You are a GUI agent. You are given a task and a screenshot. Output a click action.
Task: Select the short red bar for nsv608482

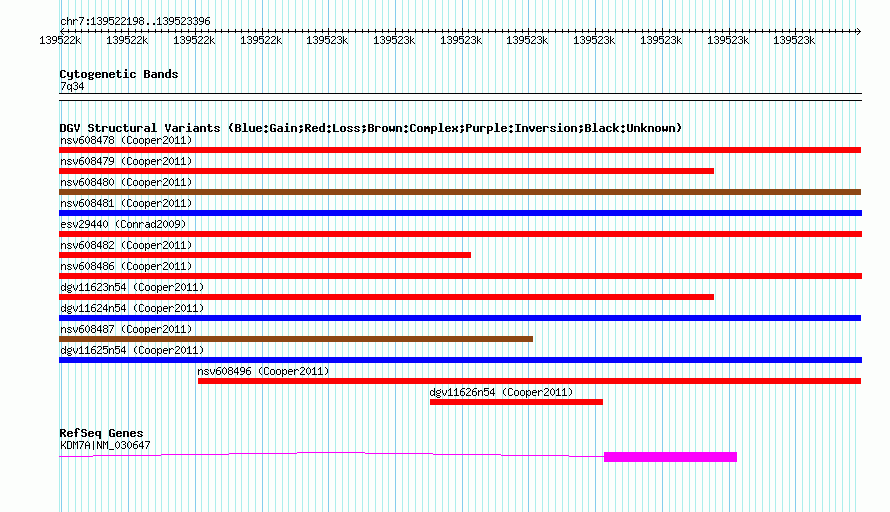[265, 255]
